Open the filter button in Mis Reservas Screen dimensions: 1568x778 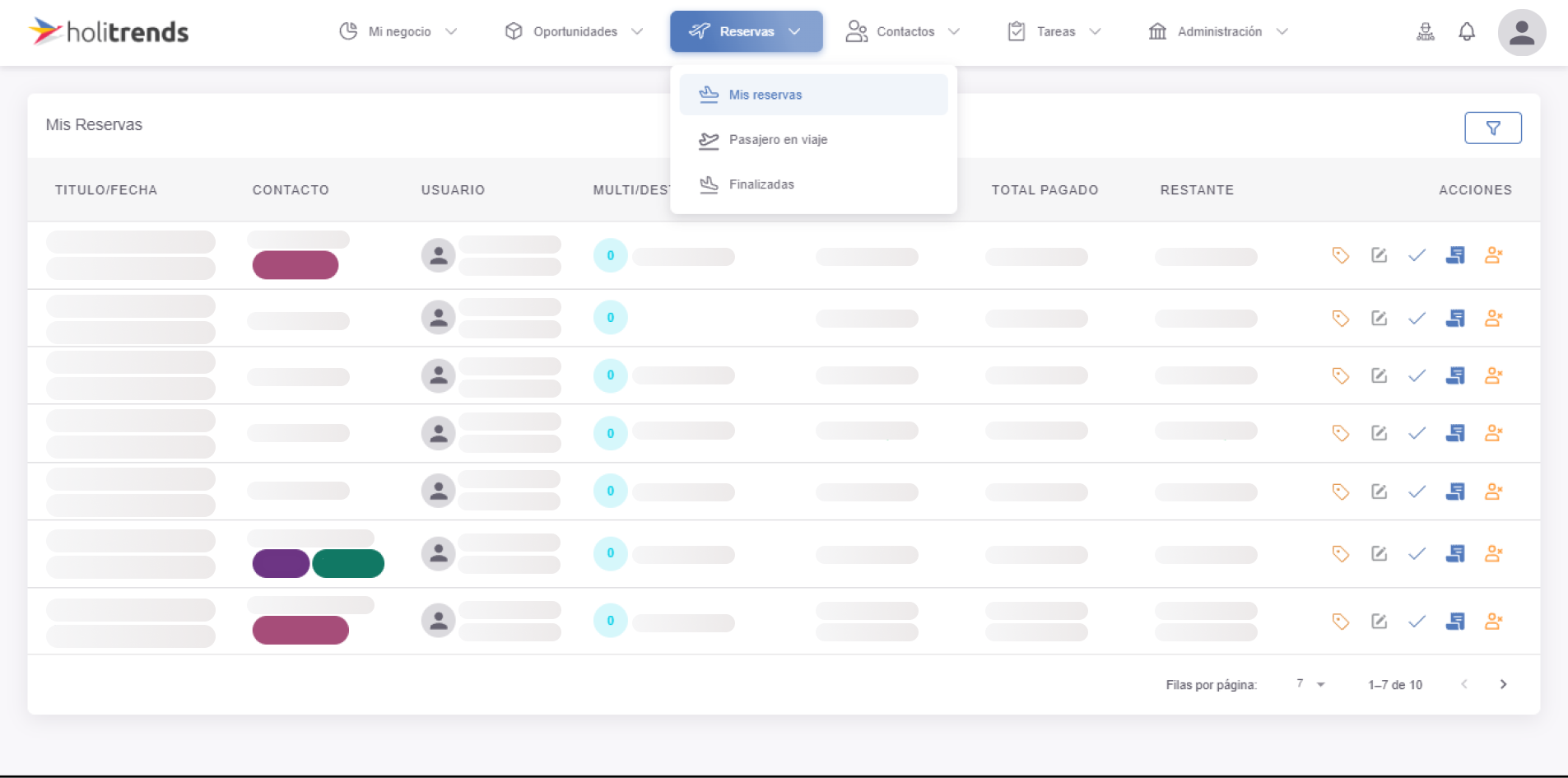(x=1493, y=128)
